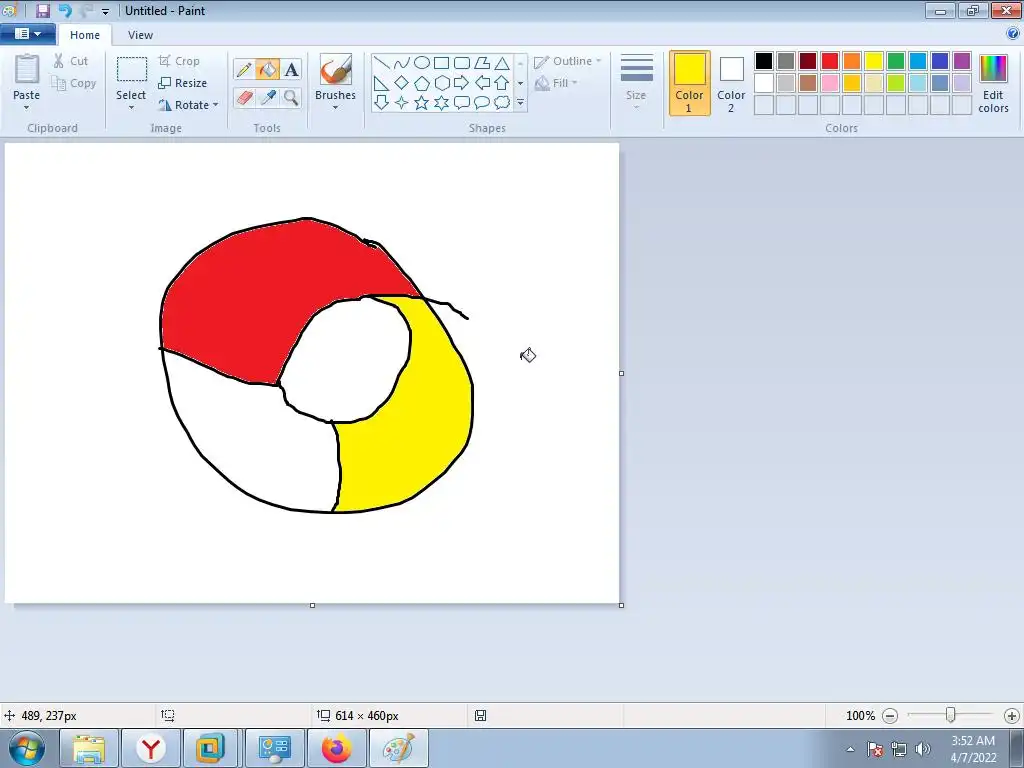The height and width of the screenshot is (768, 1024).
Task: Pick the black color swatch
Action: (x=764, y=61)
